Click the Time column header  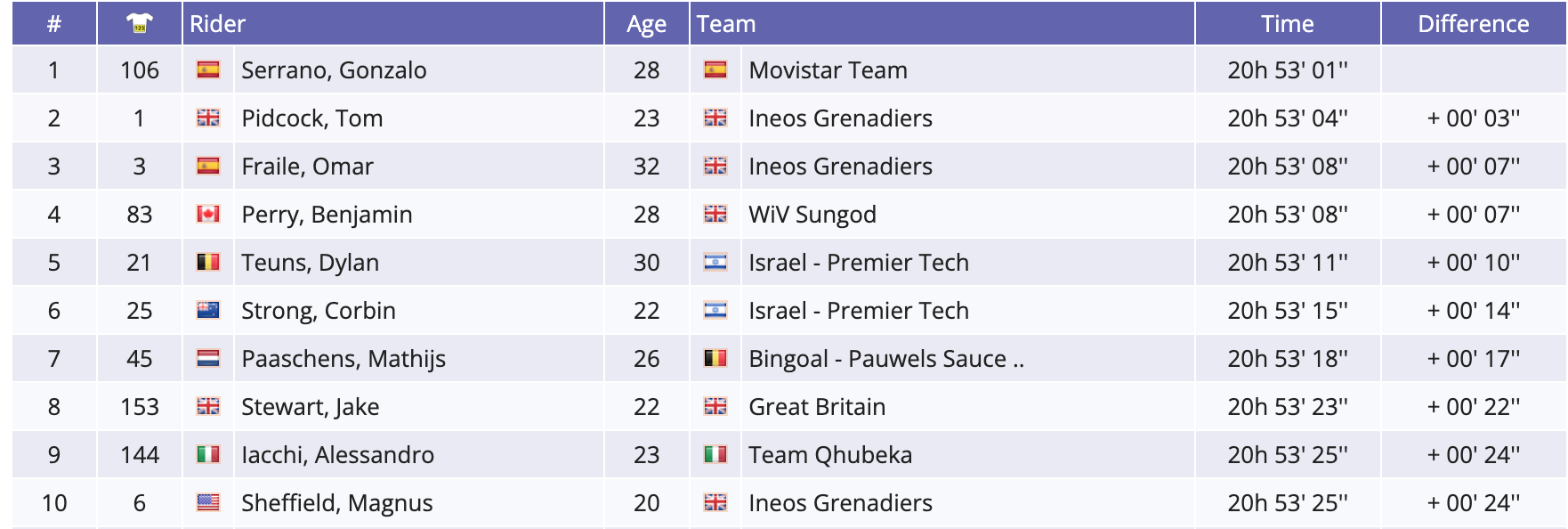[x=1287, y=24]
